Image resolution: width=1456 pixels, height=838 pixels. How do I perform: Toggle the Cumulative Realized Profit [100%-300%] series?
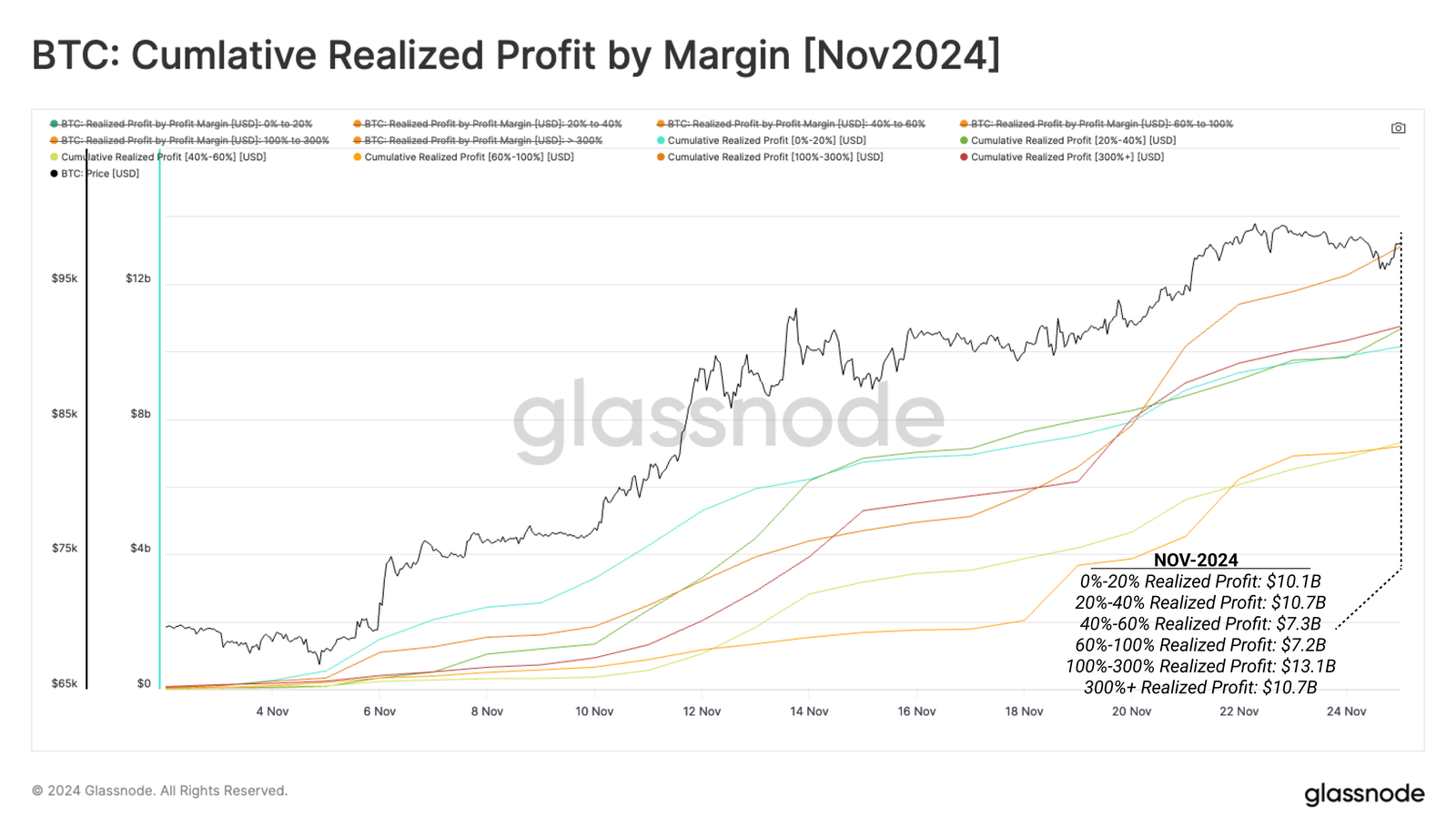coord(774,157)
